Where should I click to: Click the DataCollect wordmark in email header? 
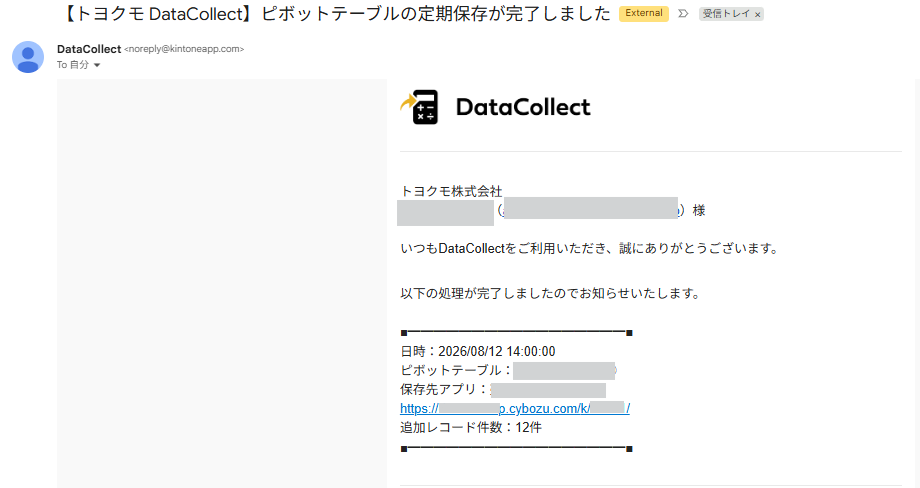coord(523,107)
